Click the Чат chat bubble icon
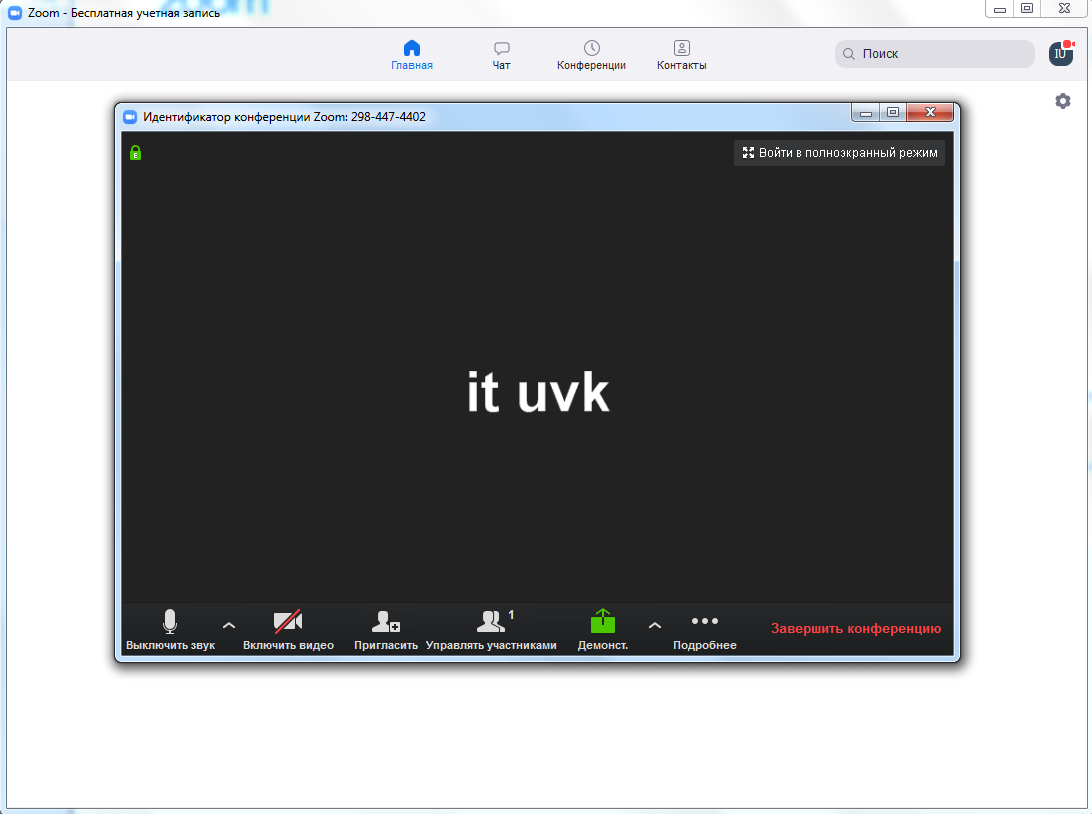Viewport: 1092px width, 814px height. point(501,49)
